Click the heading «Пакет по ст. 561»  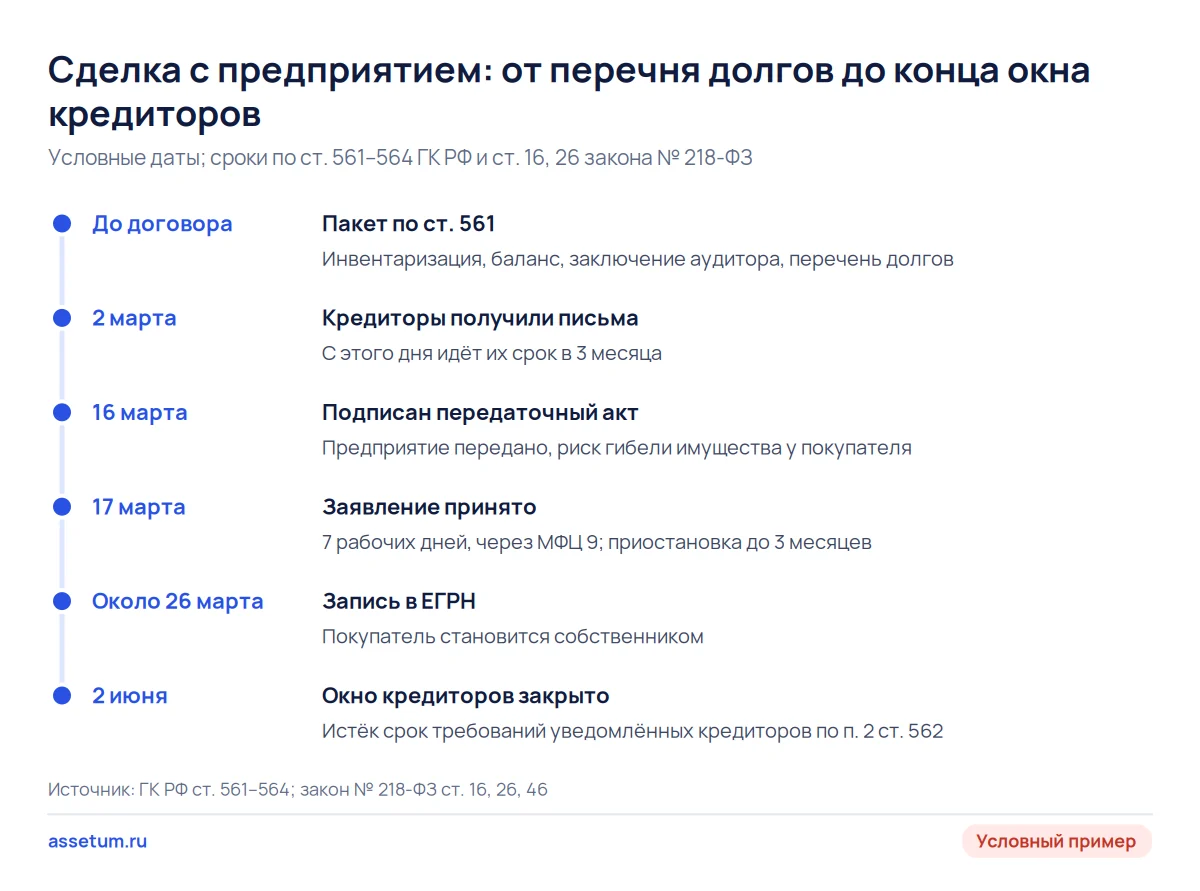408,224
